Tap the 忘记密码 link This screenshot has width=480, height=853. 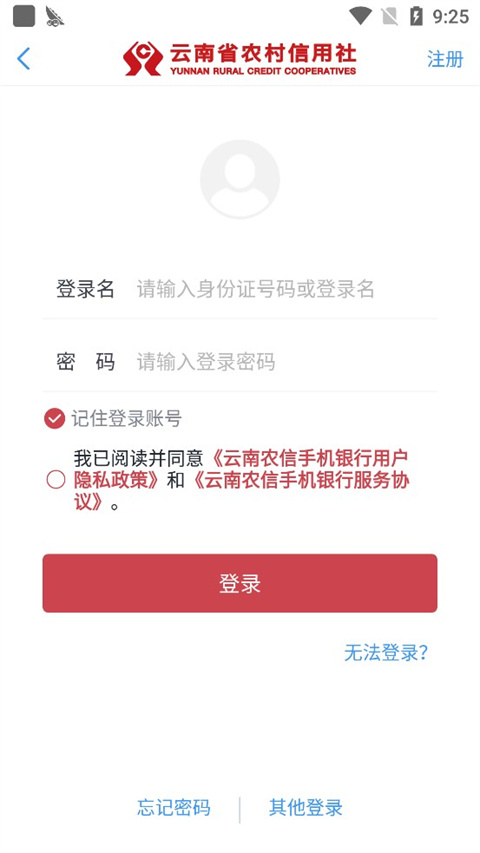(x=174, y=807)
